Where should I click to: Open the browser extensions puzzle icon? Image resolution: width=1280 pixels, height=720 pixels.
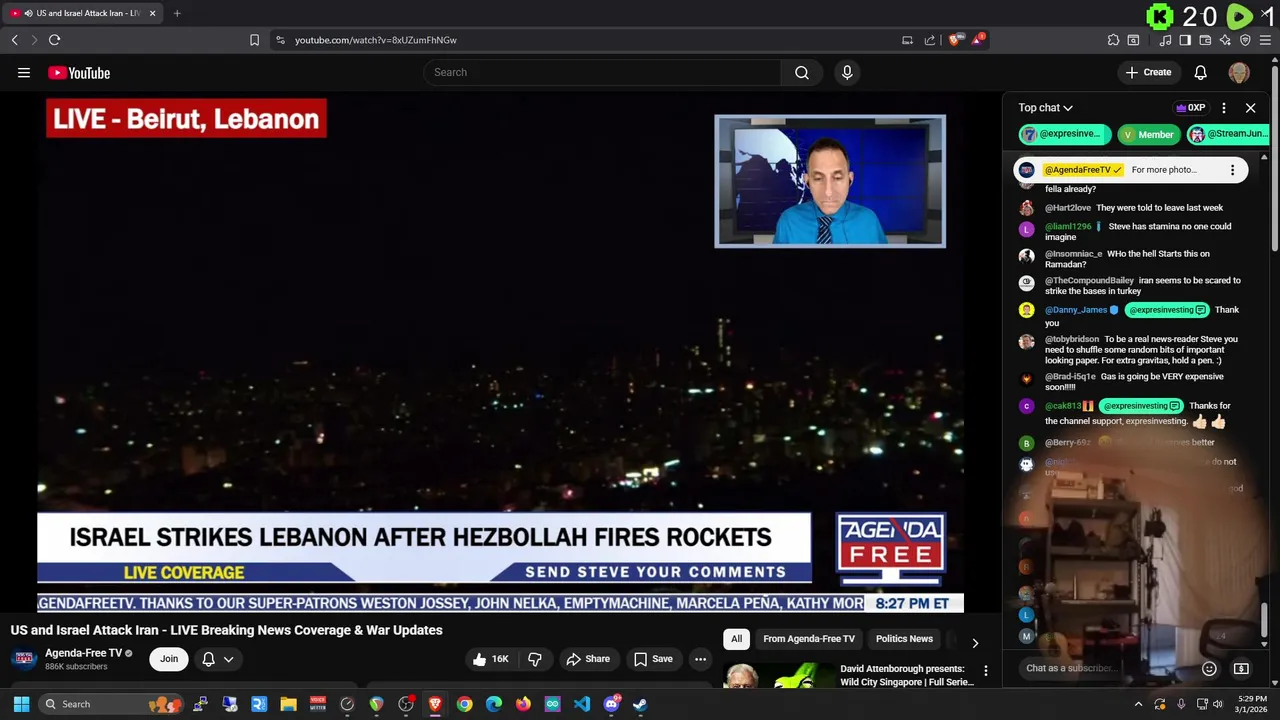point(1113,40)
